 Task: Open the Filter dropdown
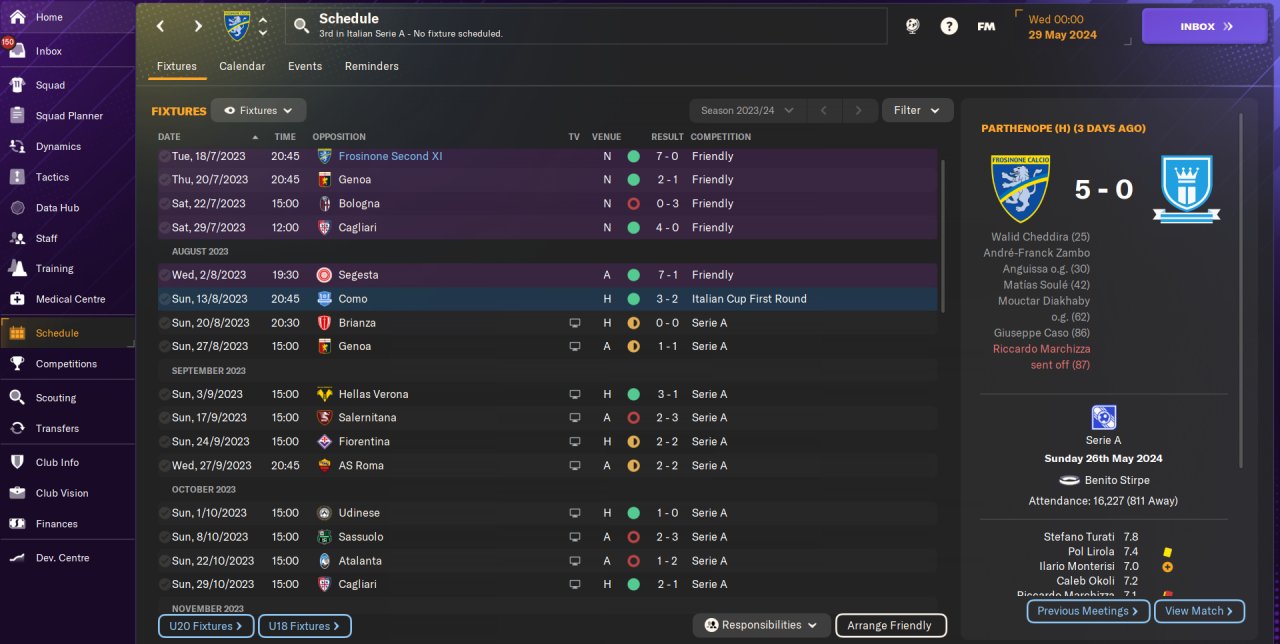pos(917,111)
